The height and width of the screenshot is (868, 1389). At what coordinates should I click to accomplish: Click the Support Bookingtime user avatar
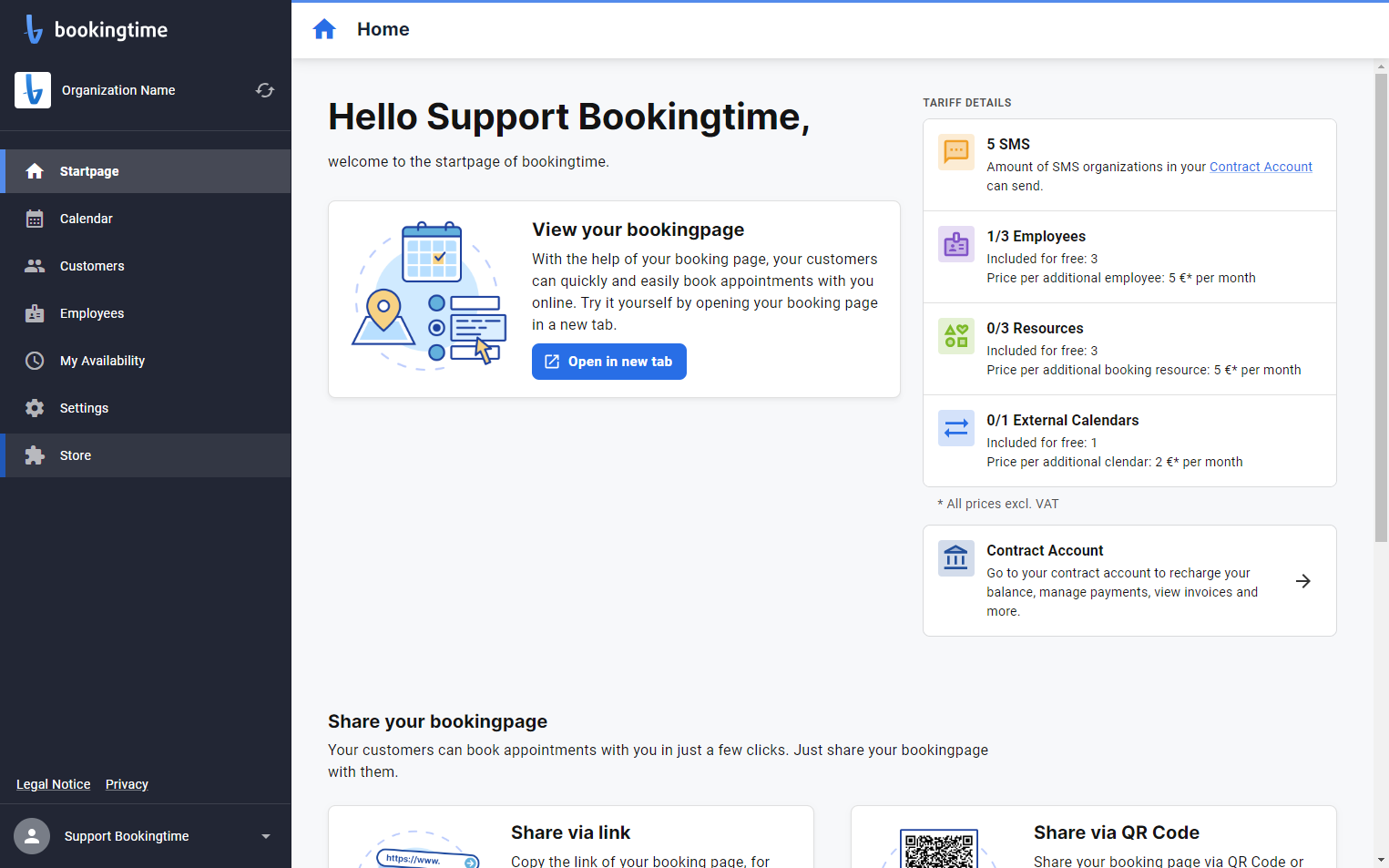(x=32, y=836)
